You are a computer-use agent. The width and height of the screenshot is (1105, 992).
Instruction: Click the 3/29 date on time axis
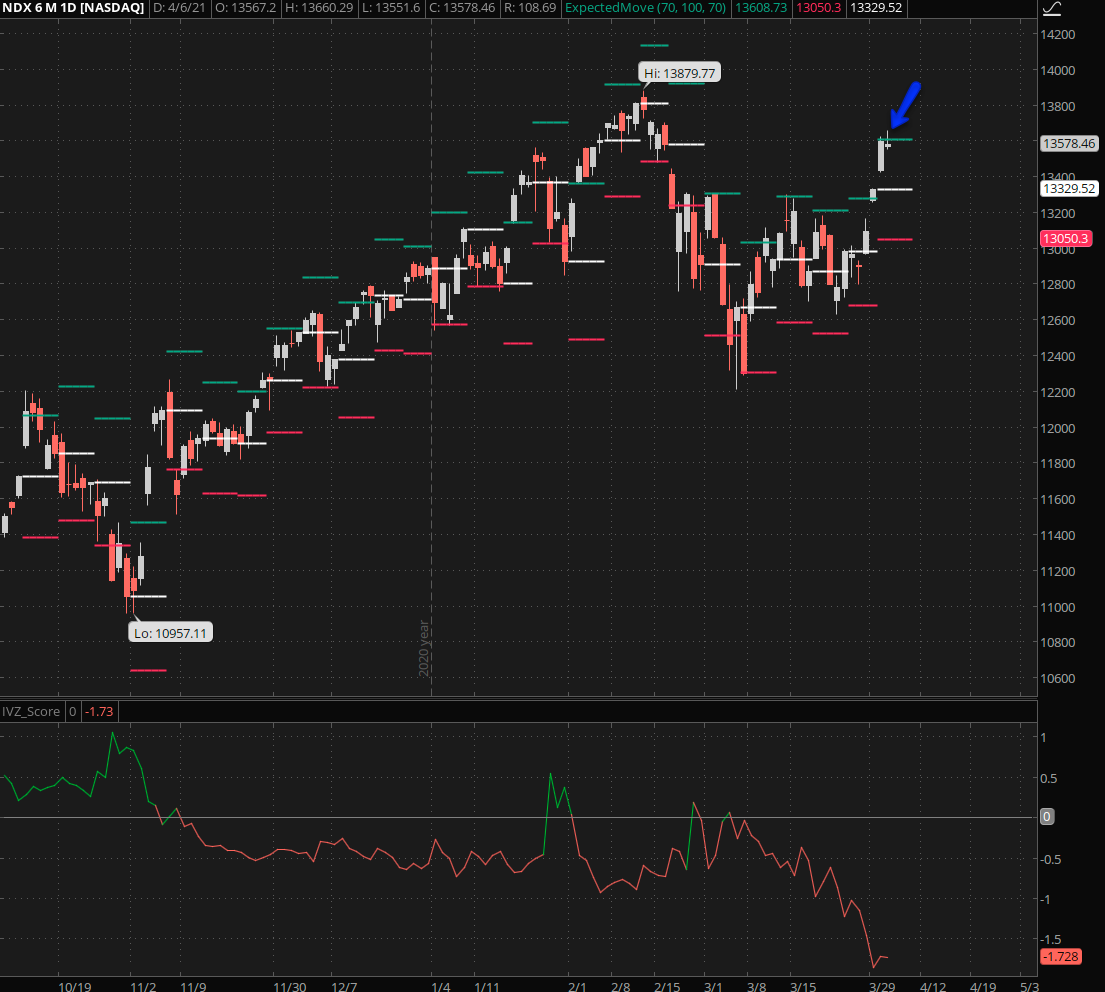(881, 986)
